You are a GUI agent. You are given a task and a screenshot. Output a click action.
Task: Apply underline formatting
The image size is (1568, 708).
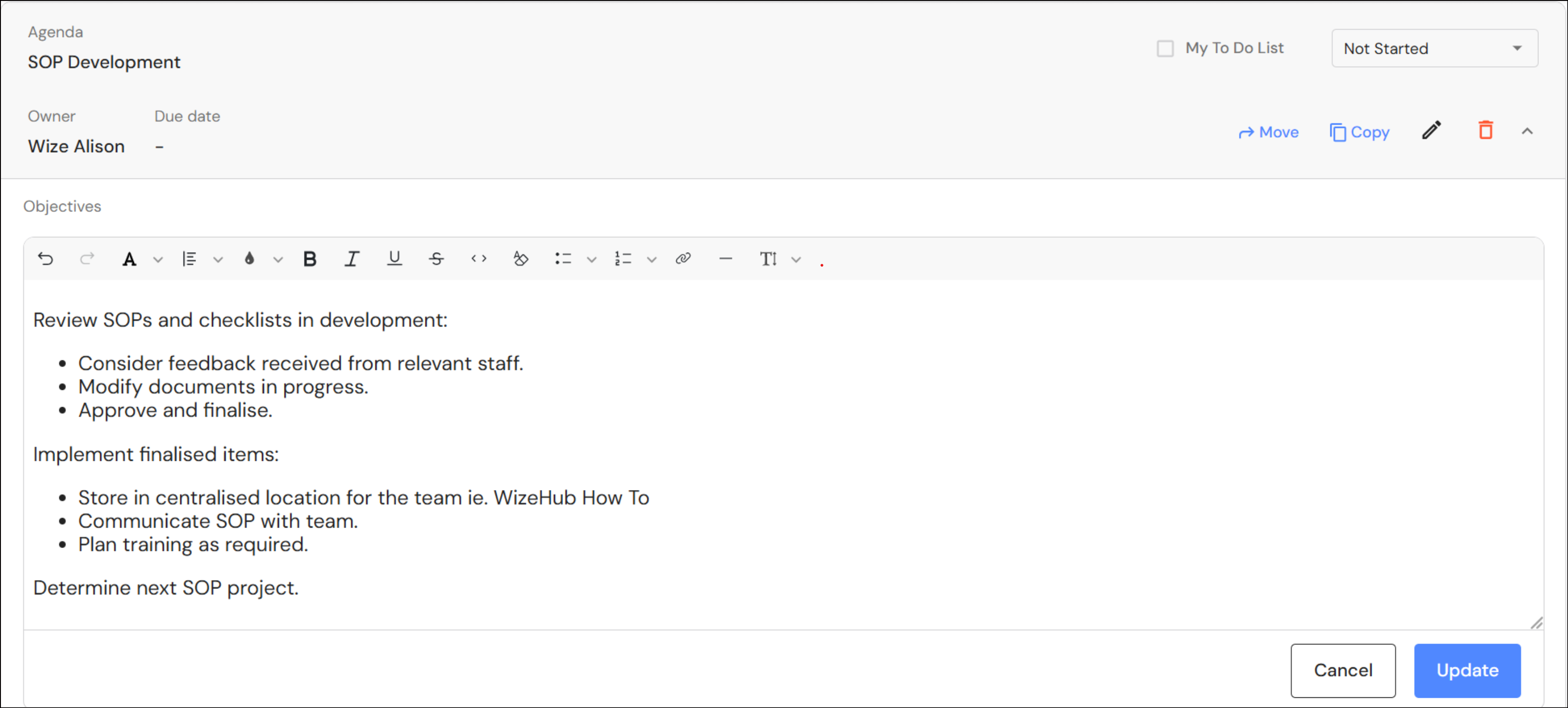pyautogui.click(x=394, y=259)
